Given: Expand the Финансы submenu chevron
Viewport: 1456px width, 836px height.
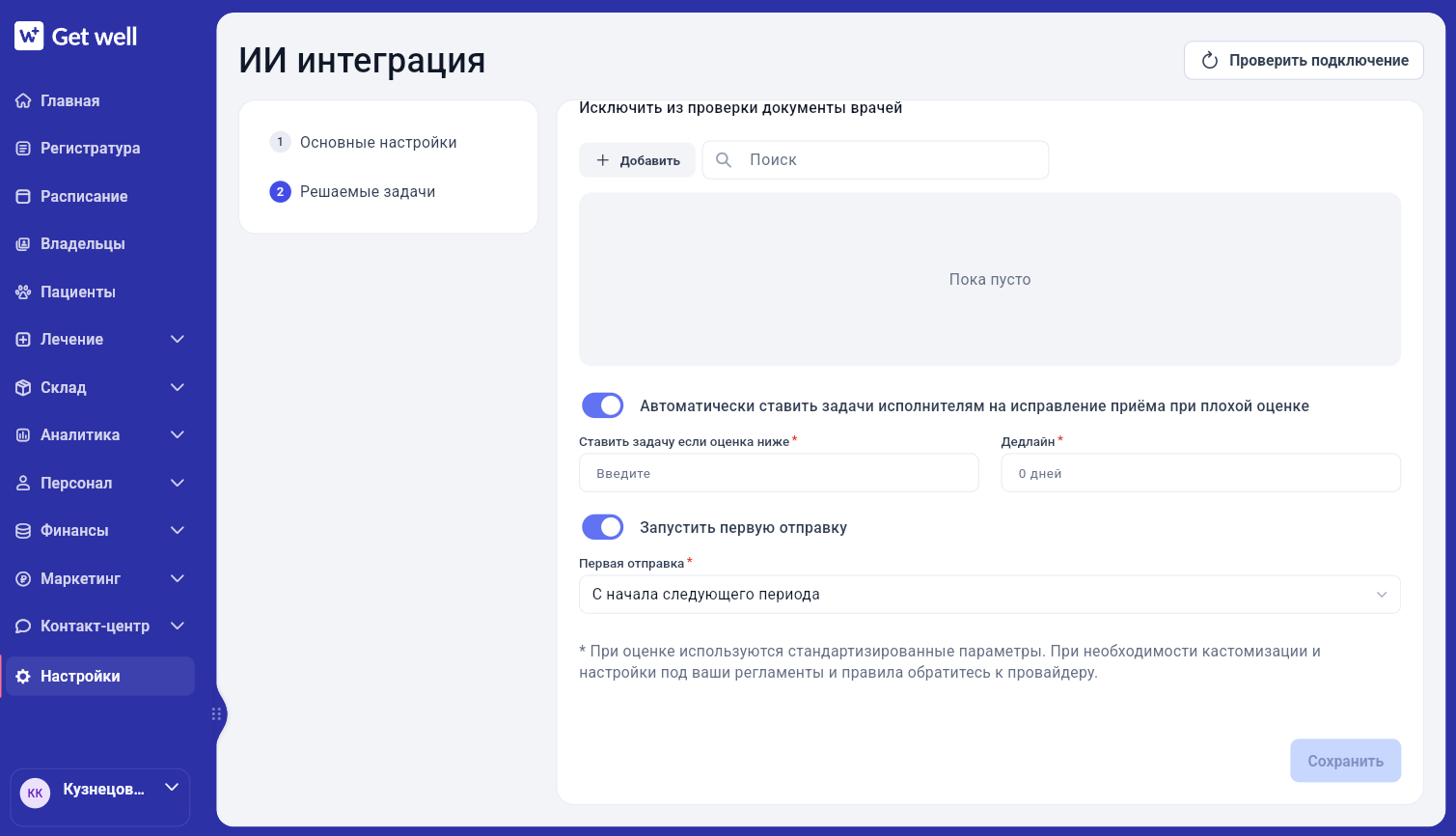Looking at the screenshot, I should [x=178, y=530].
